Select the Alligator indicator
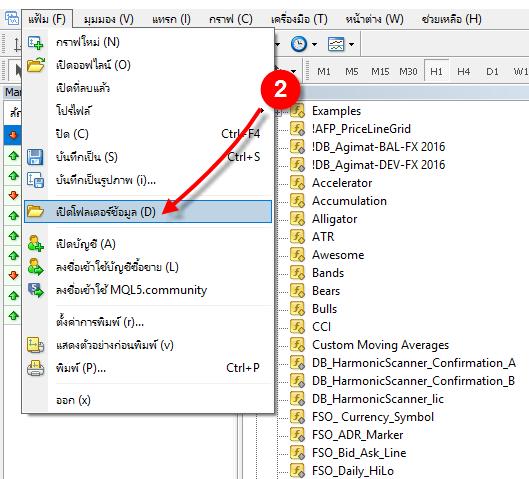The width and height of the screenshot is (529, 479). 335,219
